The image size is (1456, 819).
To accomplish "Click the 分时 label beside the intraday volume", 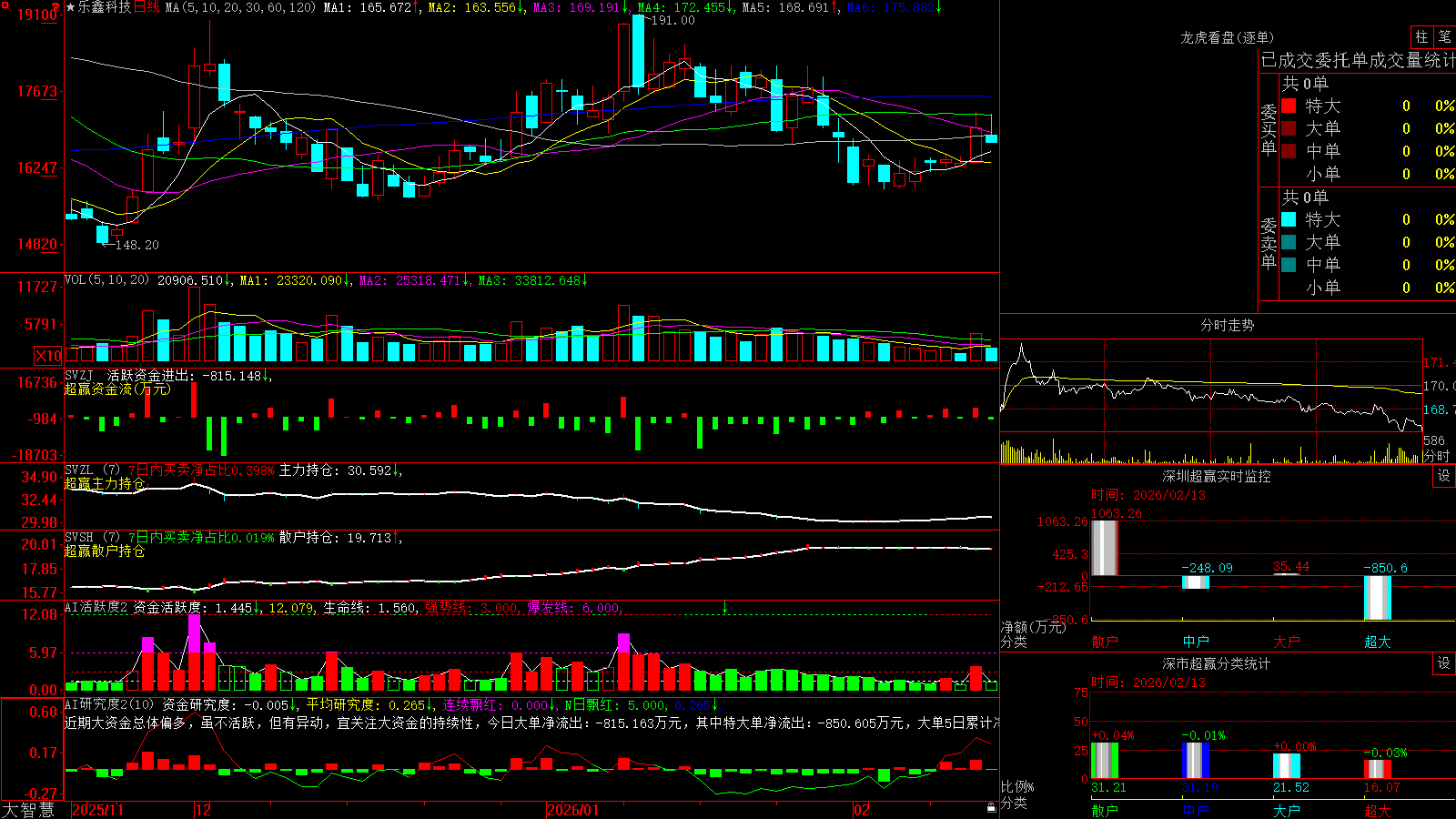I will [x=1437, y=456].
